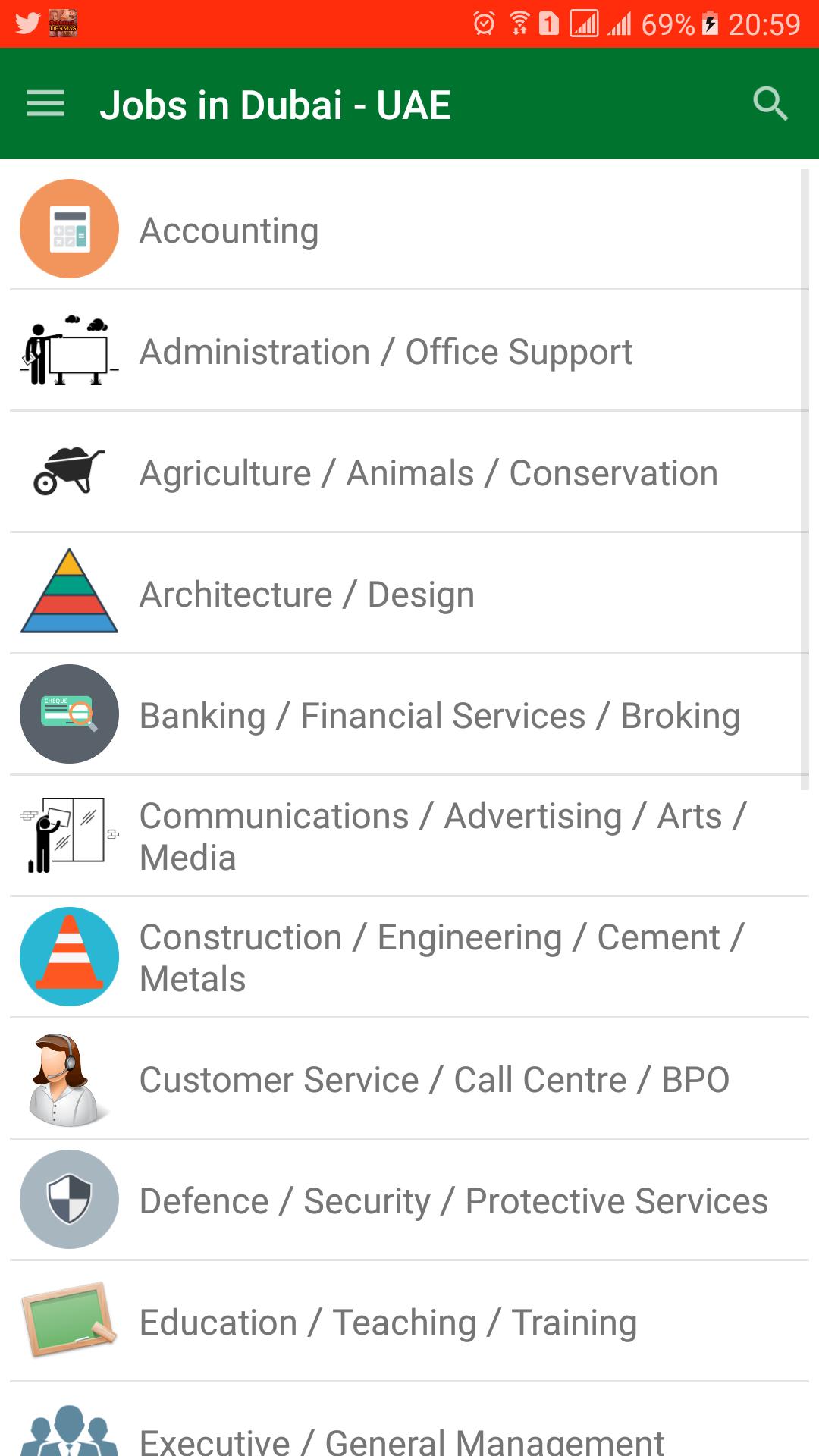Image resolution: width=819 pixels, height=1456 pixels.
Task: Select the orange Accounting calculator icon
Action: click(x=69, y=228)
